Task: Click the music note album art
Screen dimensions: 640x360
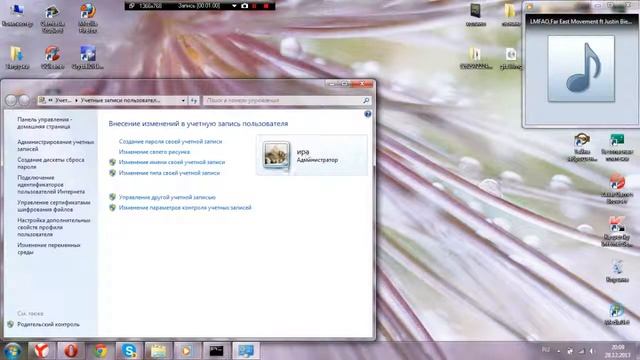Action: click(x=581, y=68)
